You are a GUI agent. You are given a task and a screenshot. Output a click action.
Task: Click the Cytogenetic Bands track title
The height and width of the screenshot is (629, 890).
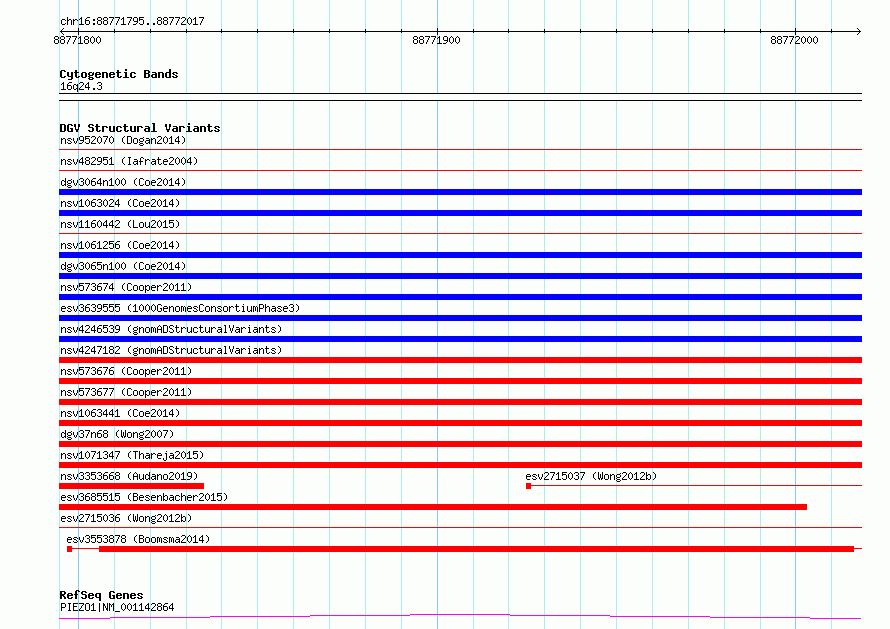[119, 74]
